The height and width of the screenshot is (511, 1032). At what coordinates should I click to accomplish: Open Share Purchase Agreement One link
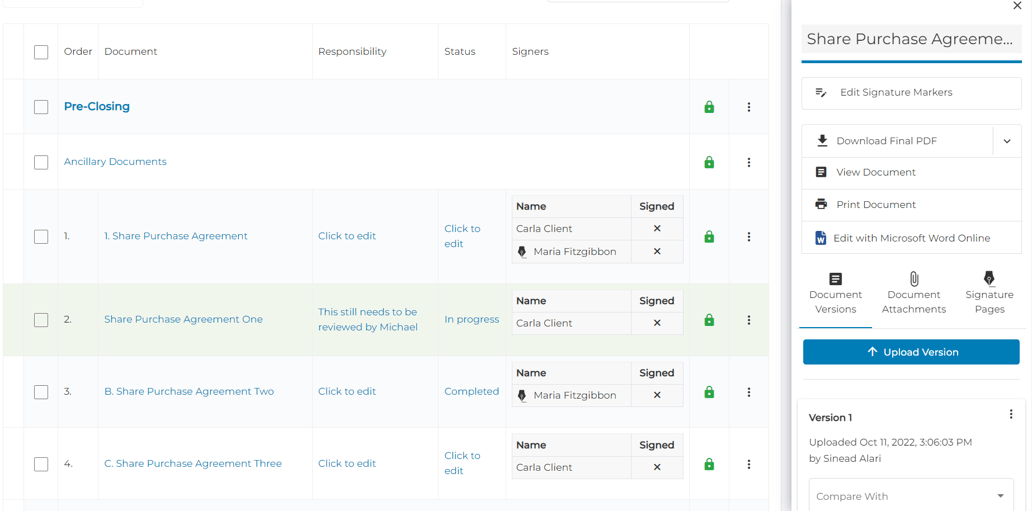[x=183, y=320]
